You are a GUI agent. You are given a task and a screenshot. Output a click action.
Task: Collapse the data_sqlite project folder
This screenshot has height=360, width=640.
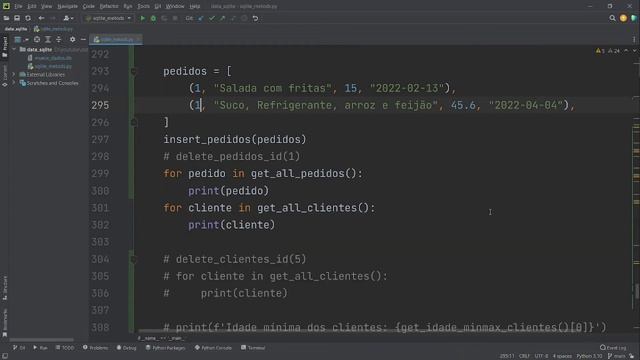pyautogui.click(x=14, y=49)
